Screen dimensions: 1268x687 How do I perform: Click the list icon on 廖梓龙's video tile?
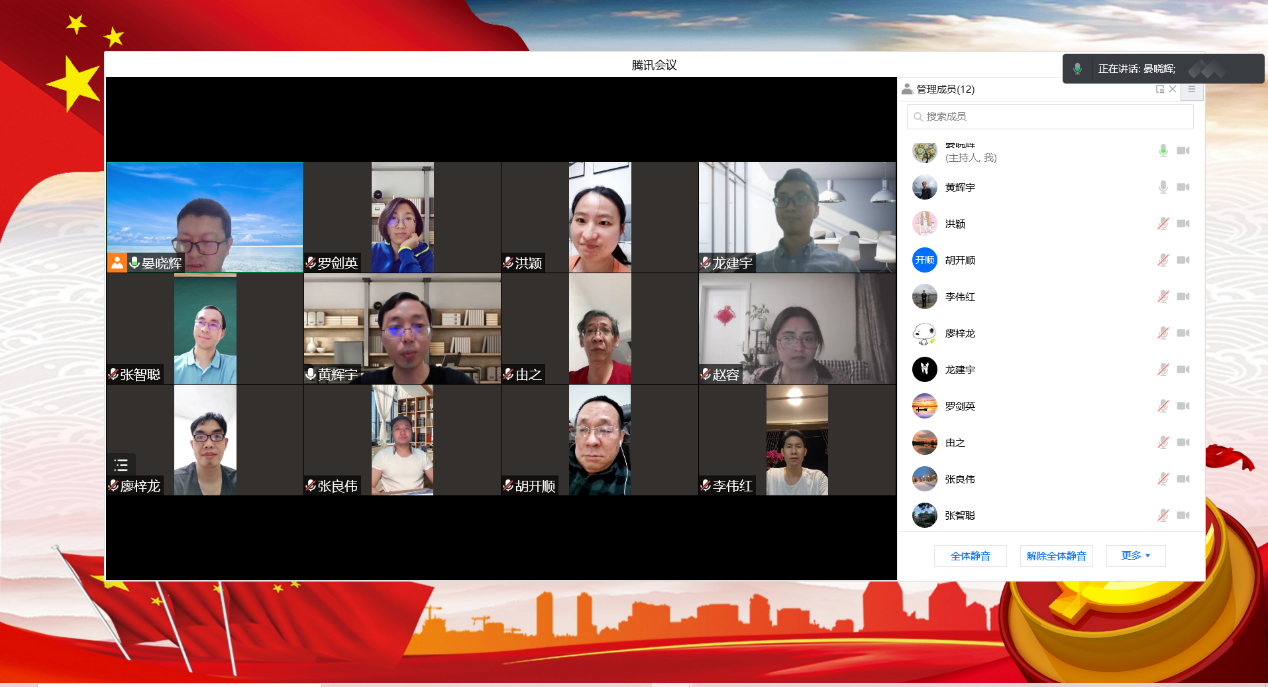(x=122, y=465)
